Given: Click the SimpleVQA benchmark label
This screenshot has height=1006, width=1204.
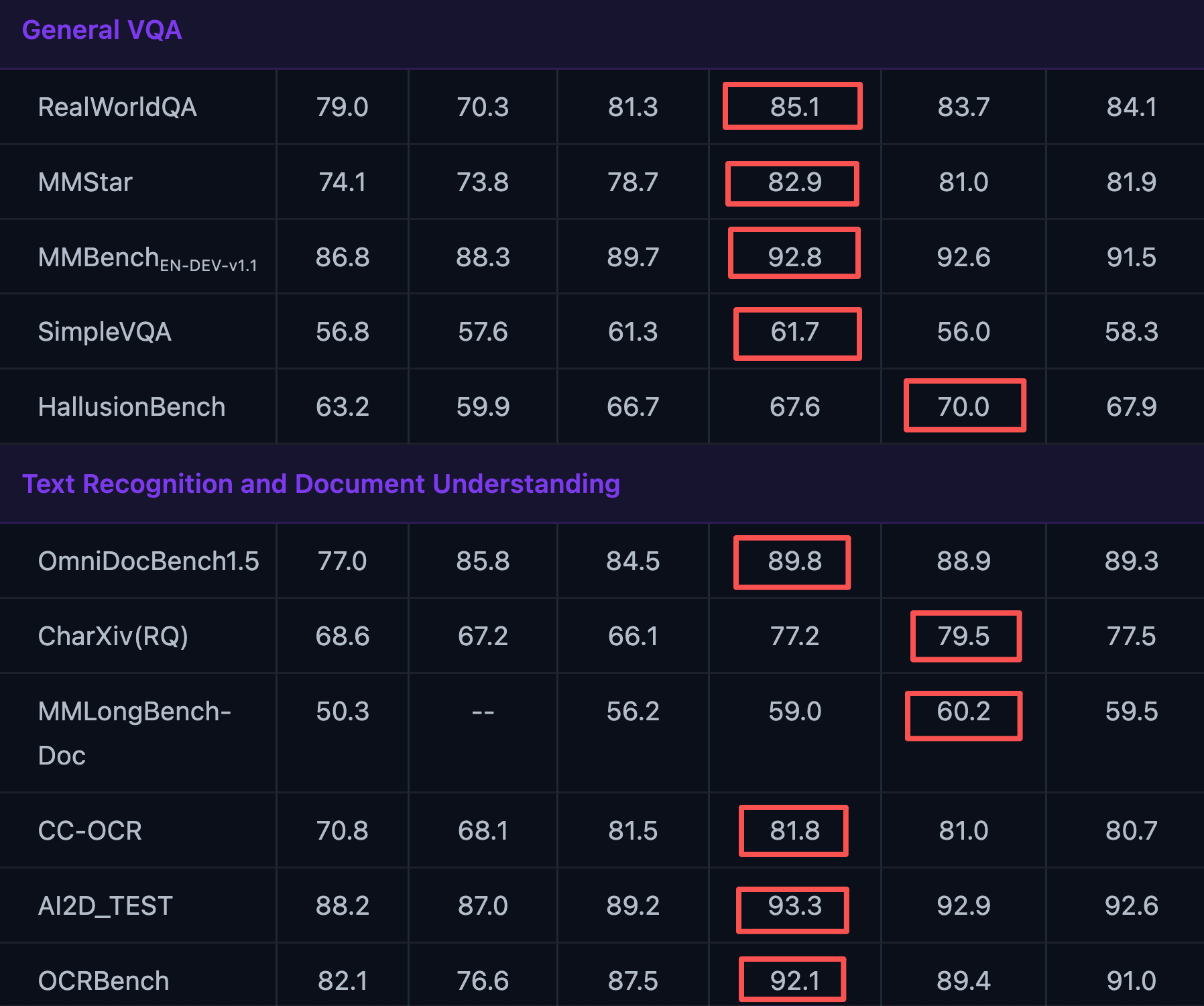Looking at the screenshot, I should tap(105, 332).
